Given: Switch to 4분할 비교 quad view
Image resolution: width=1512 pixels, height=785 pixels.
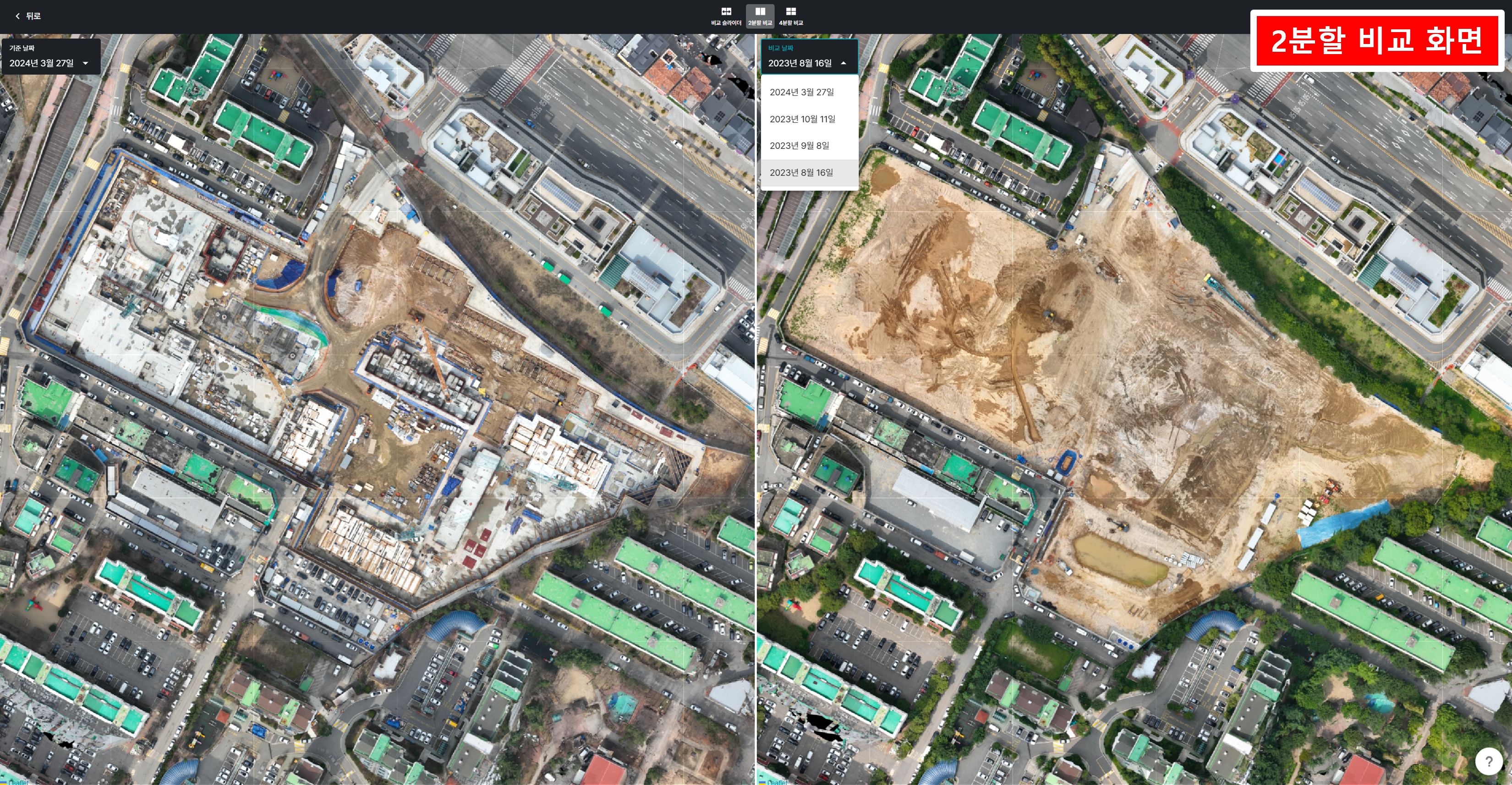Looking at the screenshot, I should tap(791, 16).
